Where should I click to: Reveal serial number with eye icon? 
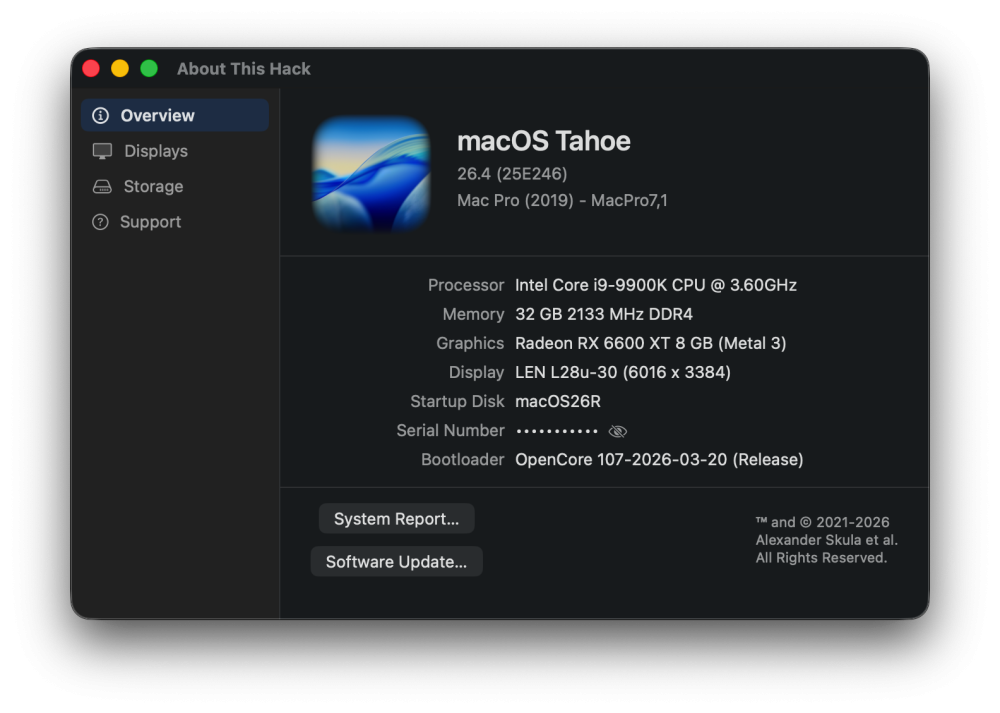click(617, 432)
